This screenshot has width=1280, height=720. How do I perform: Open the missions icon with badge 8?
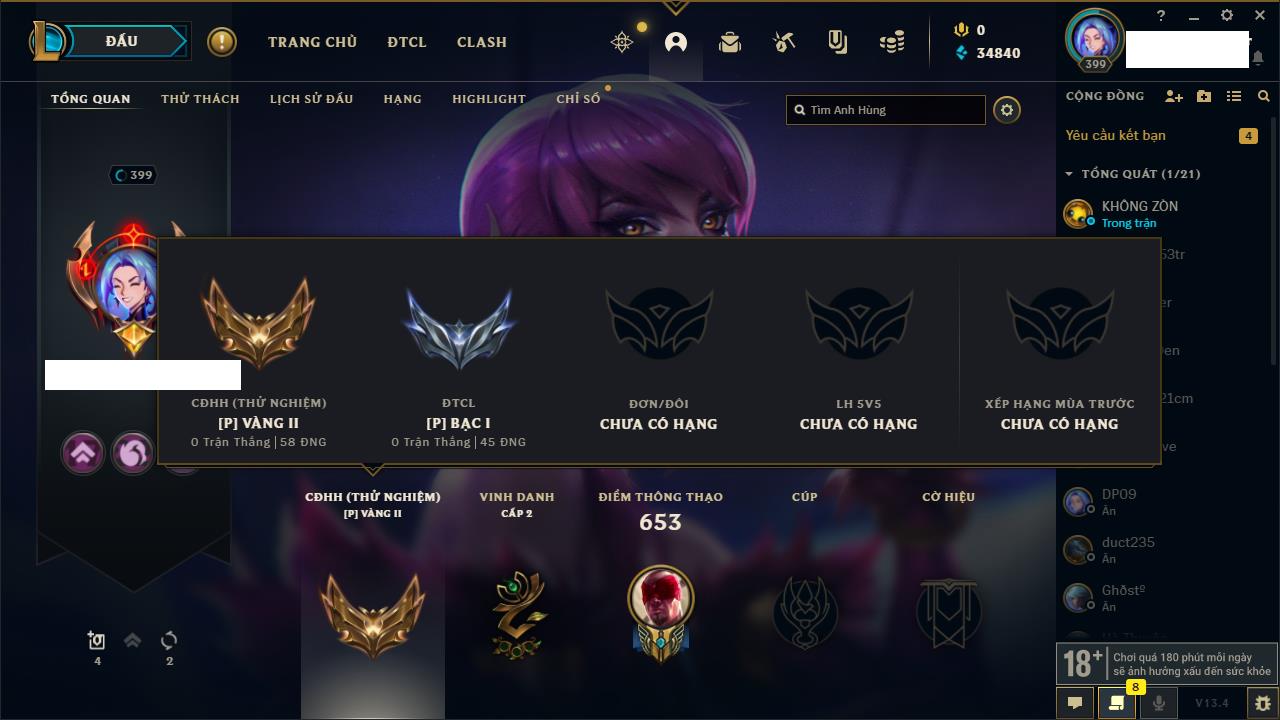pyautogui.click(x=1116, y=703)
